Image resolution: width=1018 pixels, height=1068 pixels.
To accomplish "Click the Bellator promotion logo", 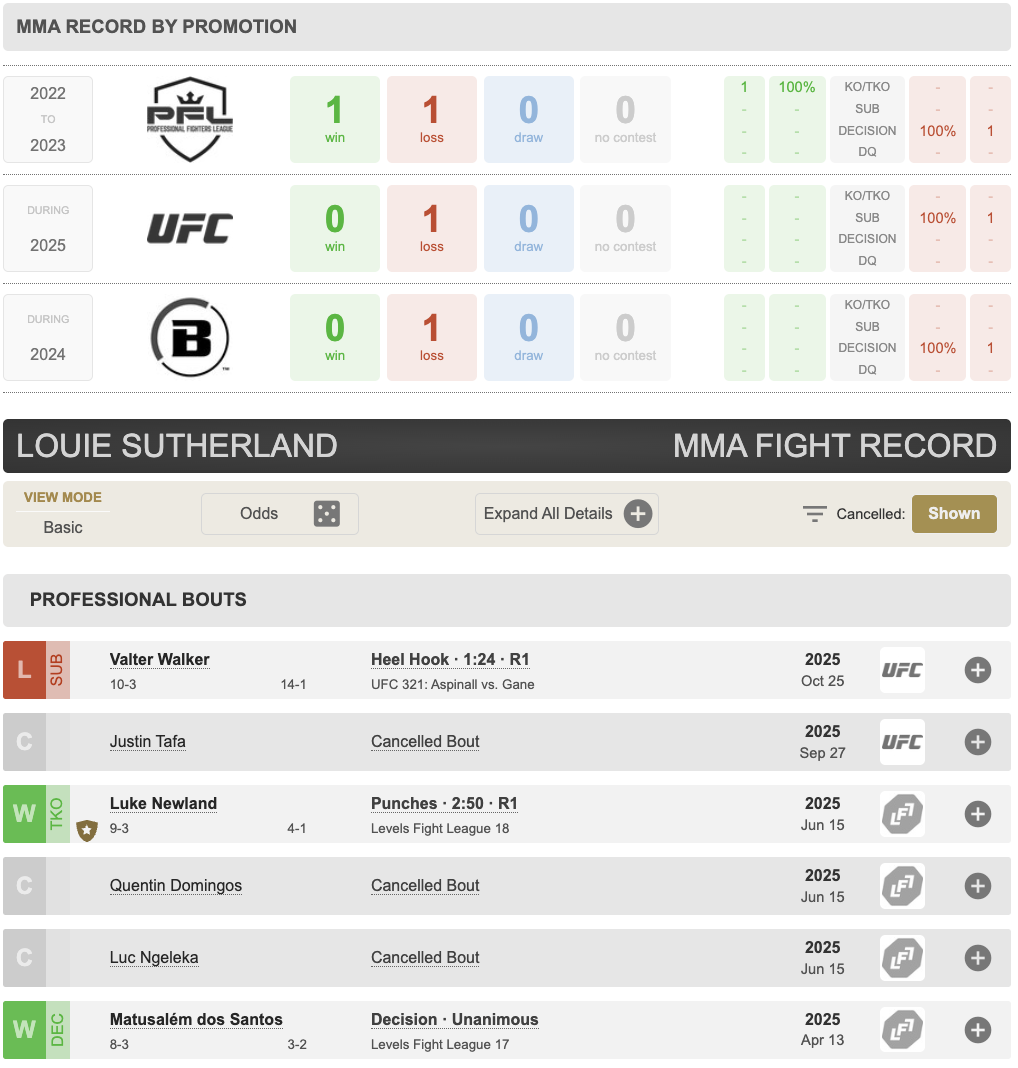I will 190,338.
